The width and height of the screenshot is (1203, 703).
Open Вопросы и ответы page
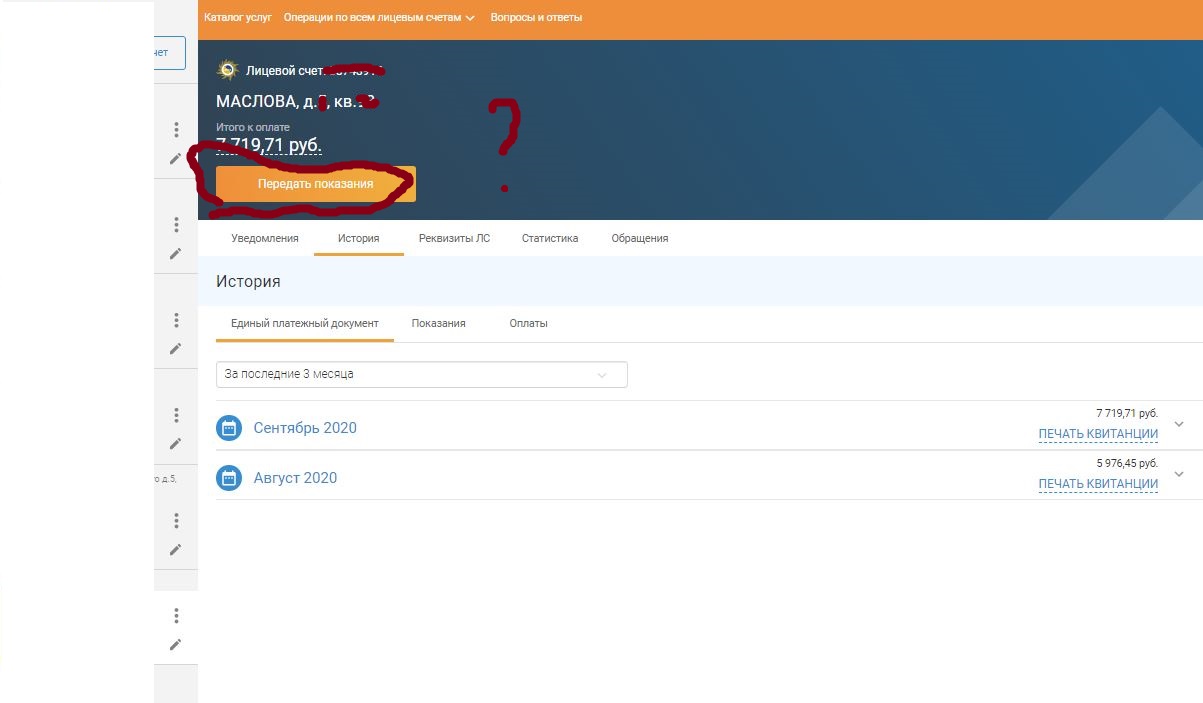pos(536,17)
